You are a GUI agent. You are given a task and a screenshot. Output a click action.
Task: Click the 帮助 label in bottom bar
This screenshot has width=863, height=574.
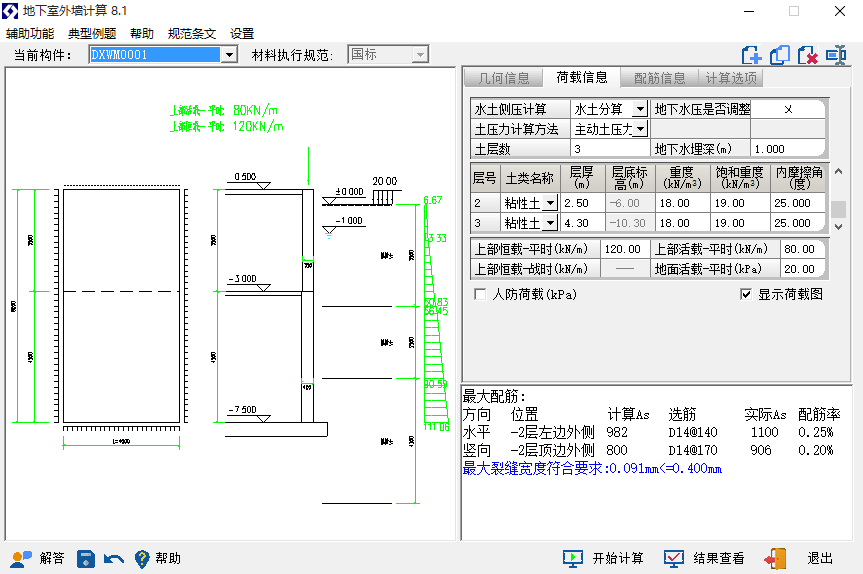[168, 559]
